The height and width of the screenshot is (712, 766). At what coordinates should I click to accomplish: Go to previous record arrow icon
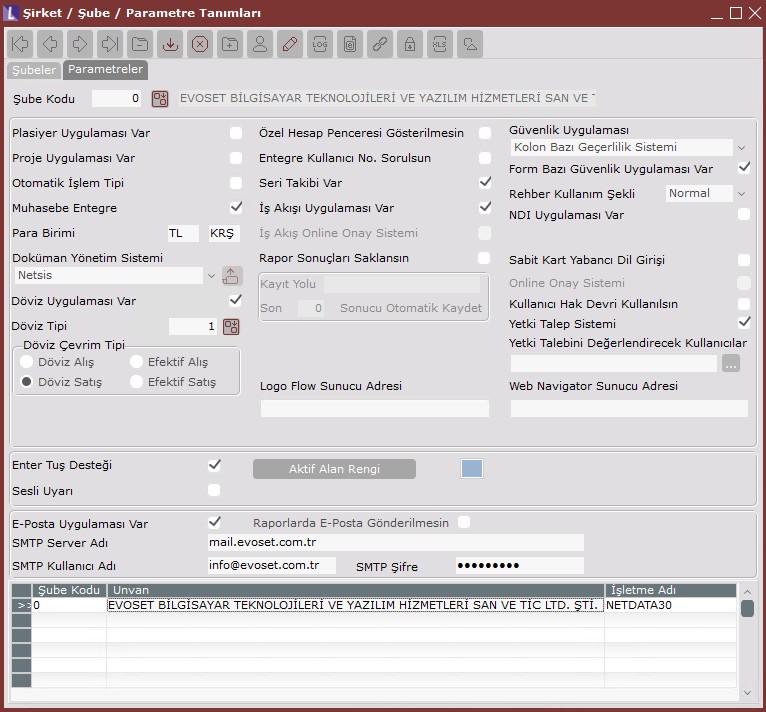50,44
